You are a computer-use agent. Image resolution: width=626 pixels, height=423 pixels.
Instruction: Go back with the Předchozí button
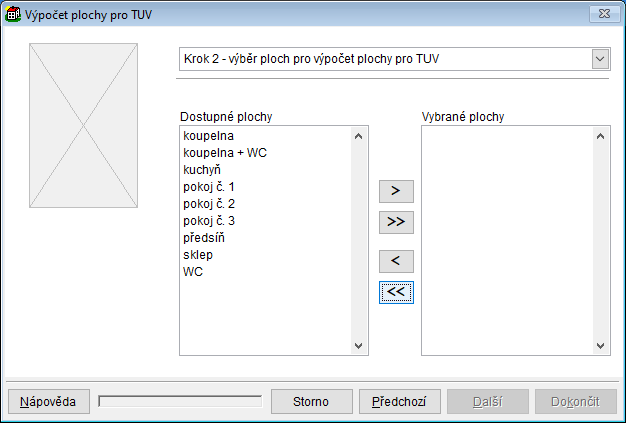398,401
